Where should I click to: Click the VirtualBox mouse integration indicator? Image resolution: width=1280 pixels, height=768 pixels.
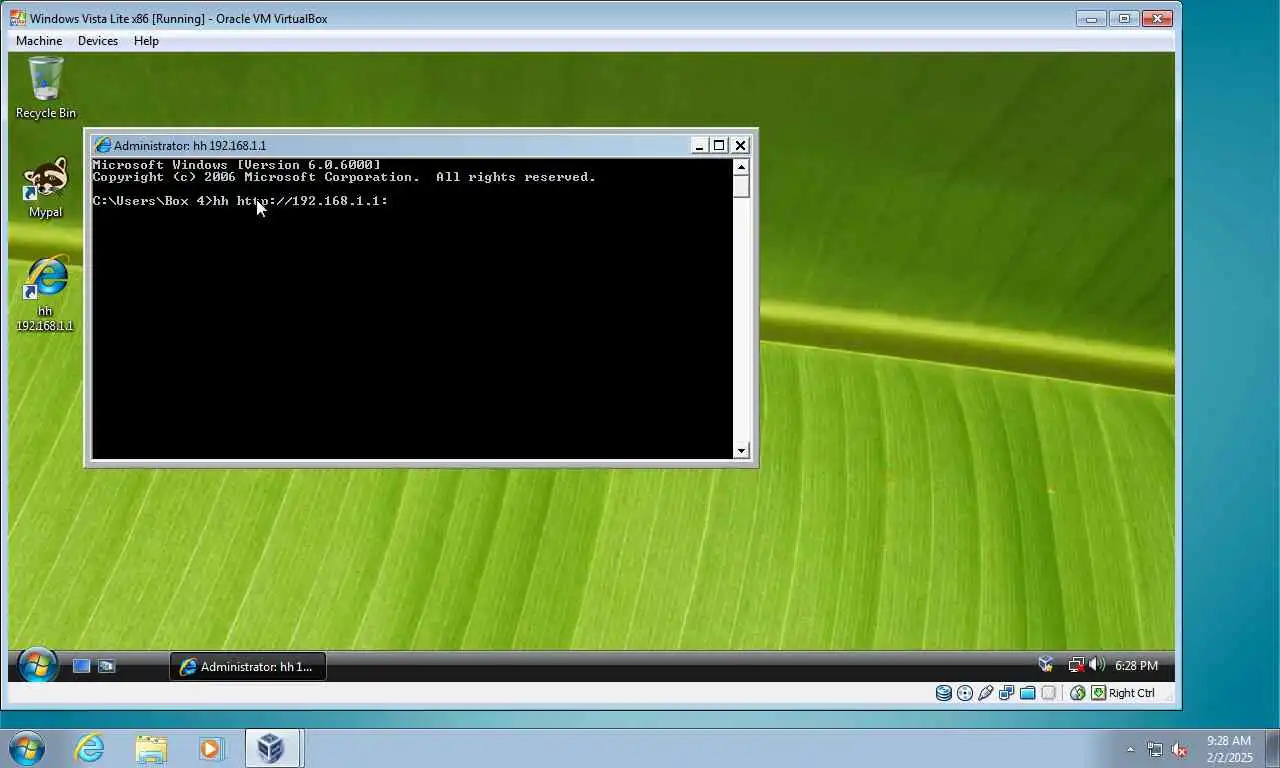point(1077,693)
